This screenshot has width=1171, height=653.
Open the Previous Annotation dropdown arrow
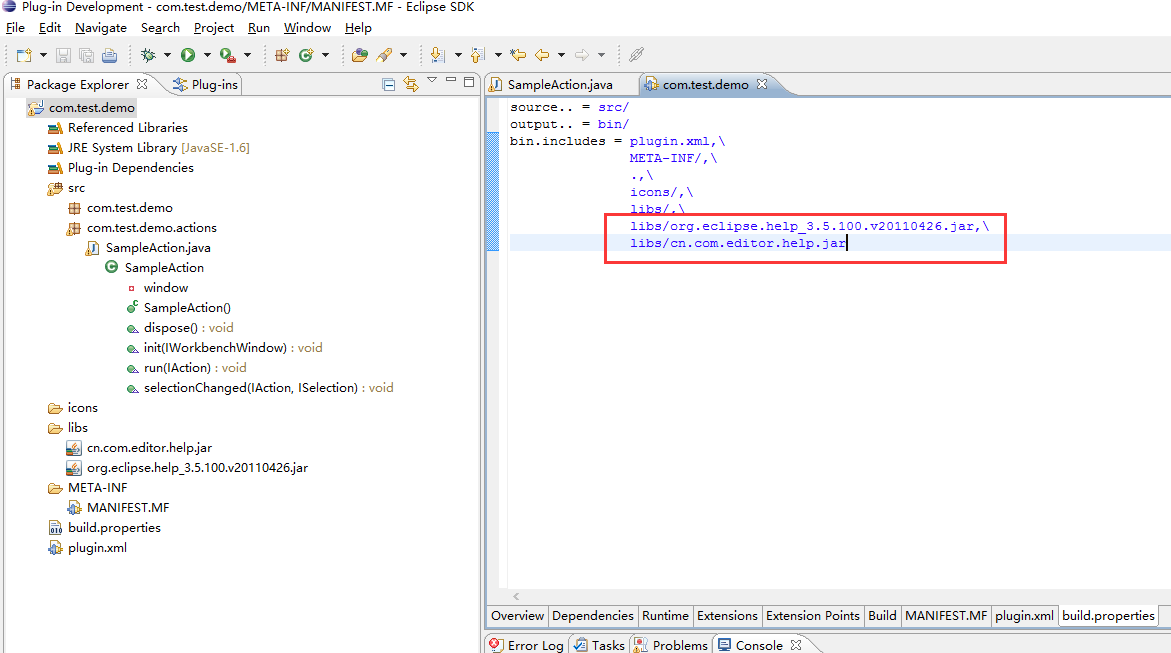[x=498, y=55]
